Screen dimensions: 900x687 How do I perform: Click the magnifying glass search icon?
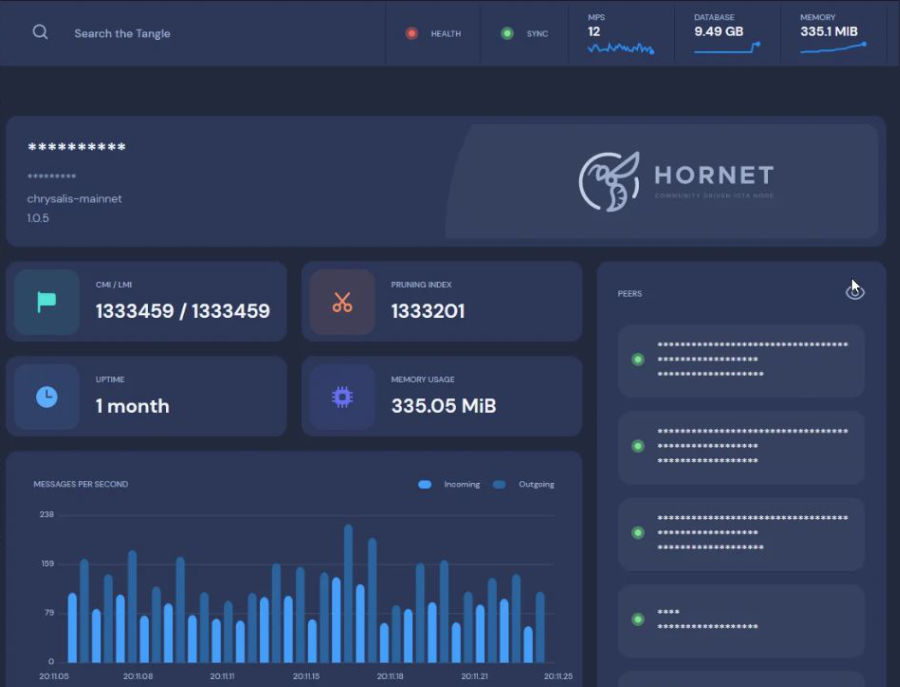pos(40,32)
